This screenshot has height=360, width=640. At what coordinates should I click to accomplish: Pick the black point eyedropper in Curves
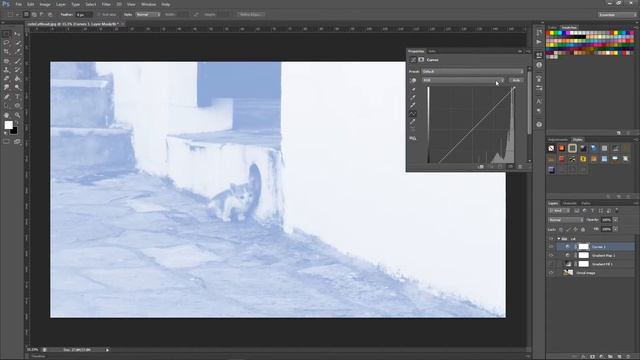click(x=413, y=89)
